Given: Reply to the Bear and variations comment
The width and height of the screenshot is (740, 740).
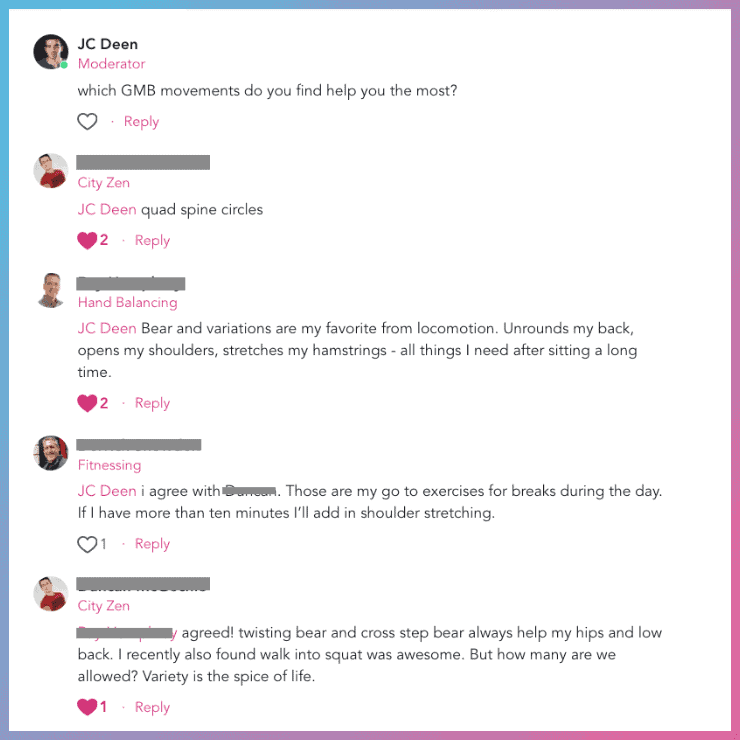Looking at the screenshot, I should tap(152, 403).
